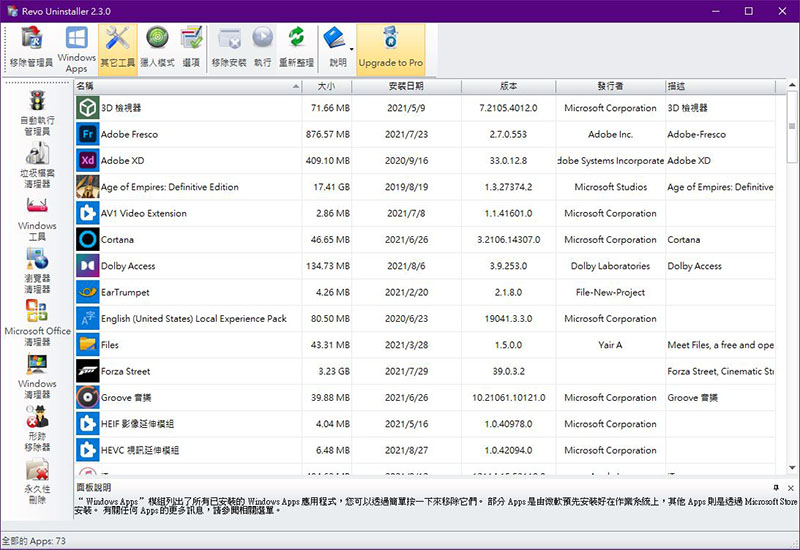Sort list by 描述 description column
Image resolution: width=800 pixels, height=550 pixels.
[x=720, y=86]
